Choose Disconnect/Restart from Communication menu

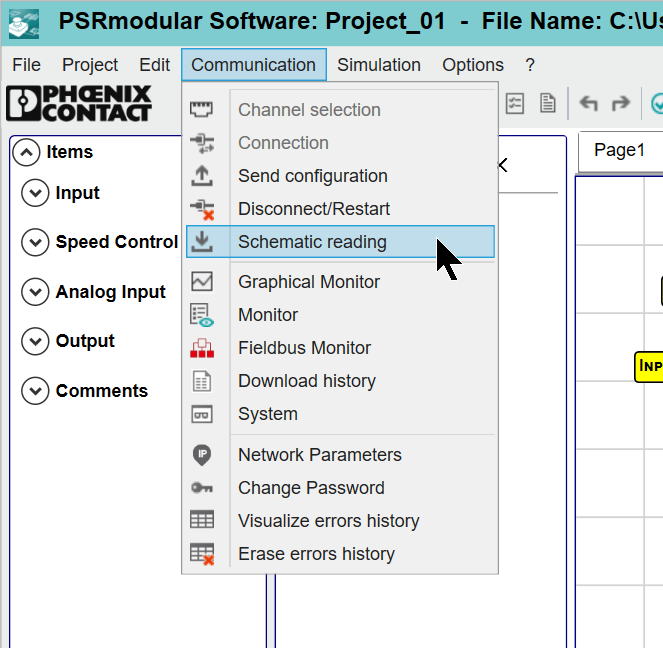click(314, 209)
